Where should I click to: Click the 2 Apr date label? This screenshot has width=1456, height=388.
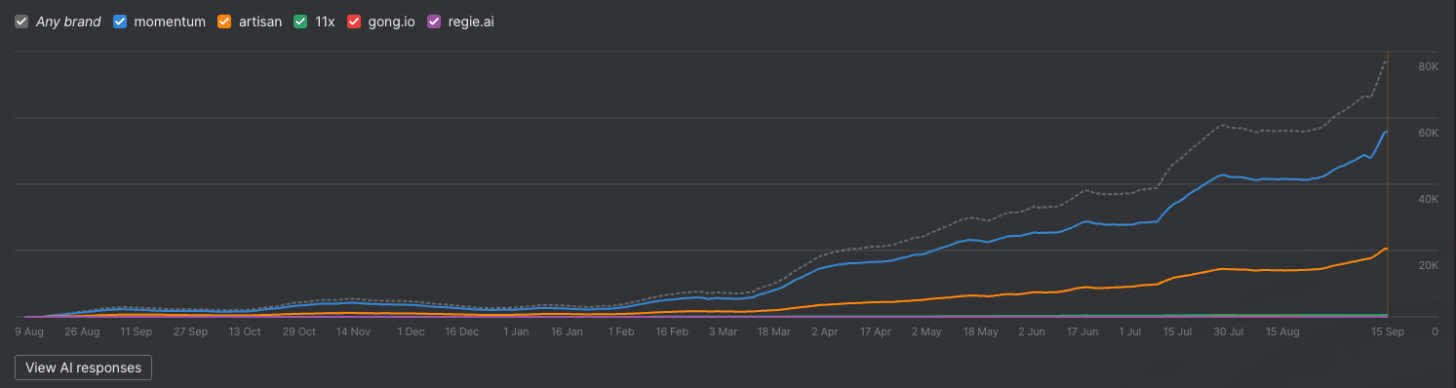click(x=826, y=331)
